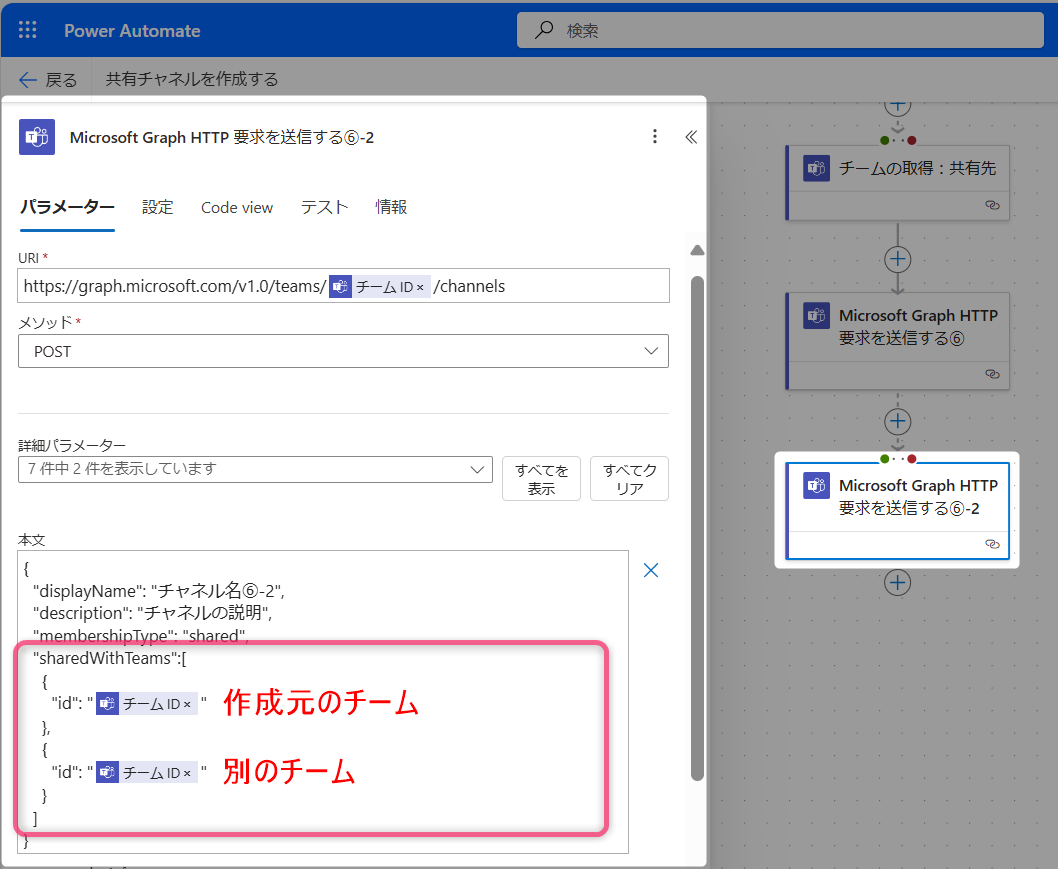Click the すべてクリア button
Screen dimensions: 1058x869
(630, 479)
